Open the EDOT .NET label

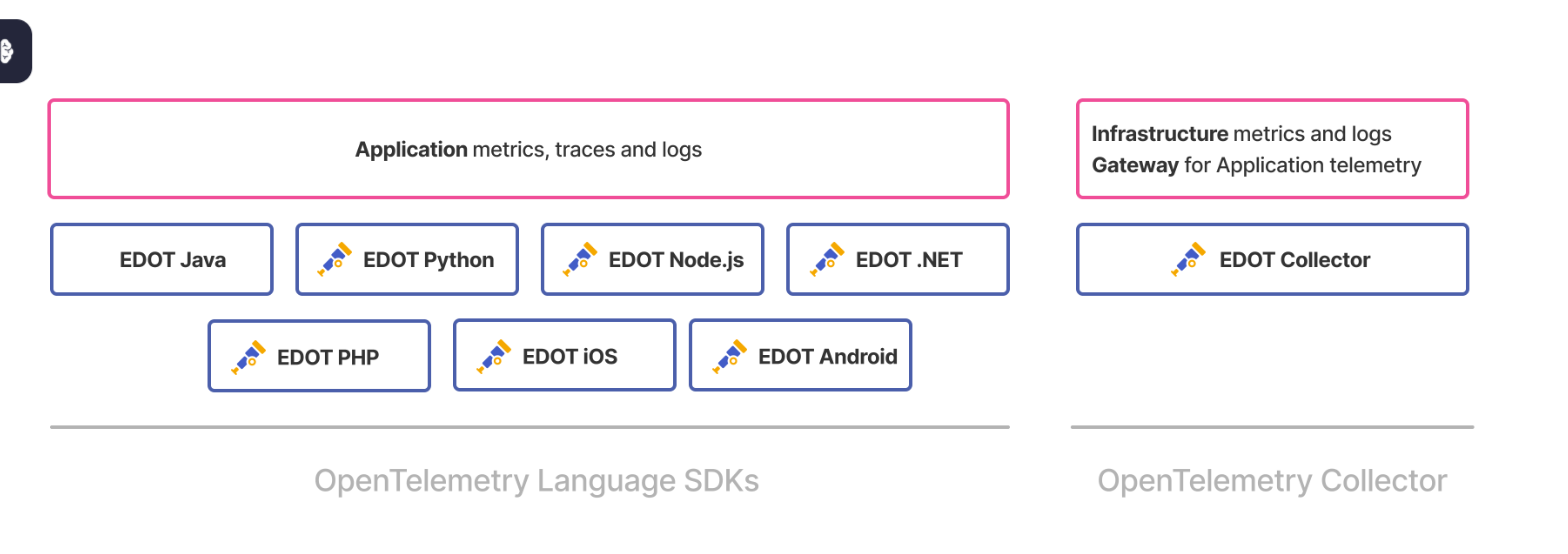[909, 260]
